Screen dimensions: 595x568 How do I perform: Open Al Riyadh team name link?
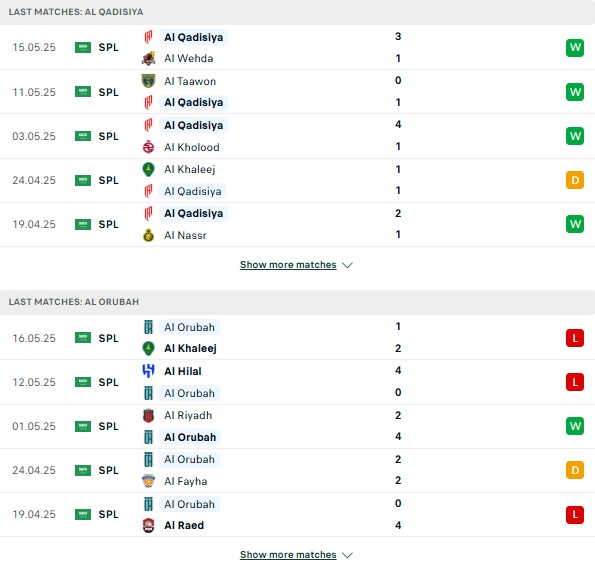(x=188, y=415)
